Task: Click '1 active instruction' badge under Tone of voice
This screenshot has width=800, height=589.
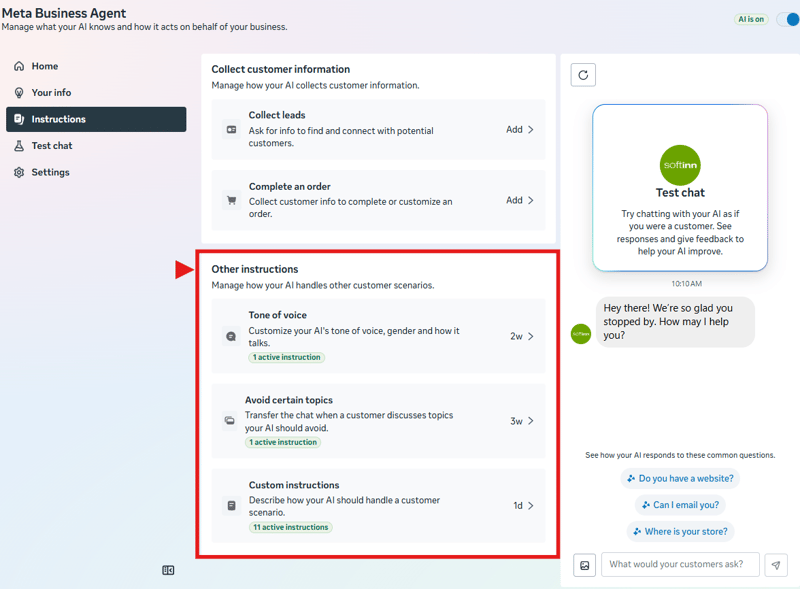Action: [x=287, y=357]
